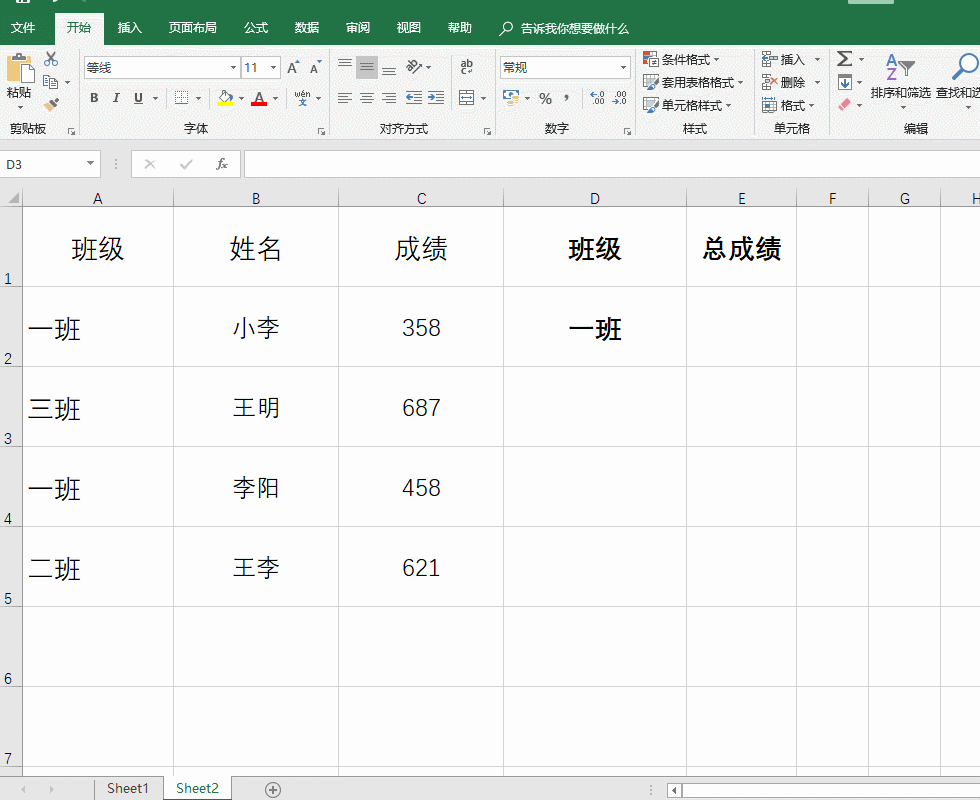Open font size 11 dropdown
Screen dimensions: 980x800
(x=273, y=68)
